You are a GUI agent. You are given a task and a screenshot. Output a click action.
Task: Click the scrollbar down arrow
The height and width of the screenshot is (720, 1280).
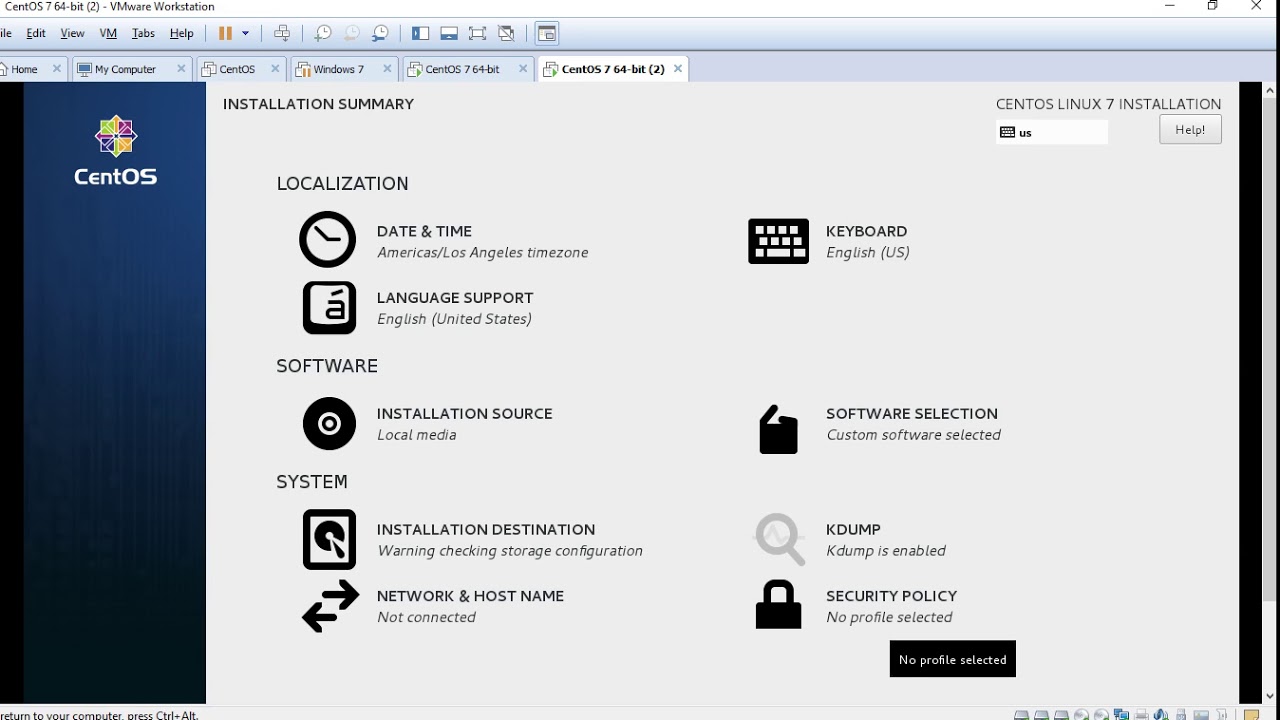(1271, 697)
